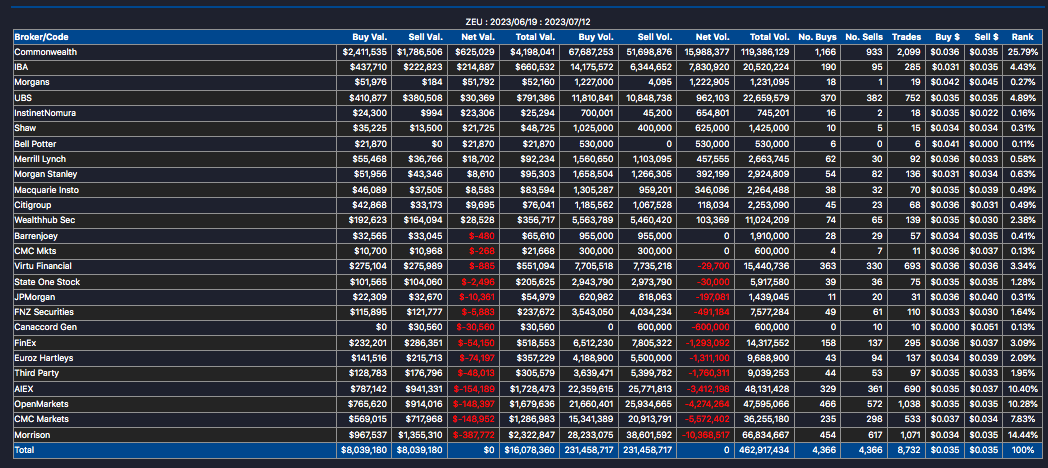Click UBS total volume 22,659,579

(765, 98)
